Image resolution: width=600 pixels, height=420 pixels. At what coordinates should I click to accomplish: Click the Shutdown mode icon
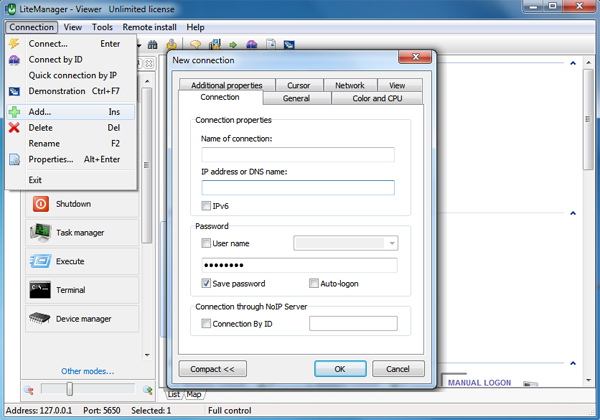tap(41, 204)
